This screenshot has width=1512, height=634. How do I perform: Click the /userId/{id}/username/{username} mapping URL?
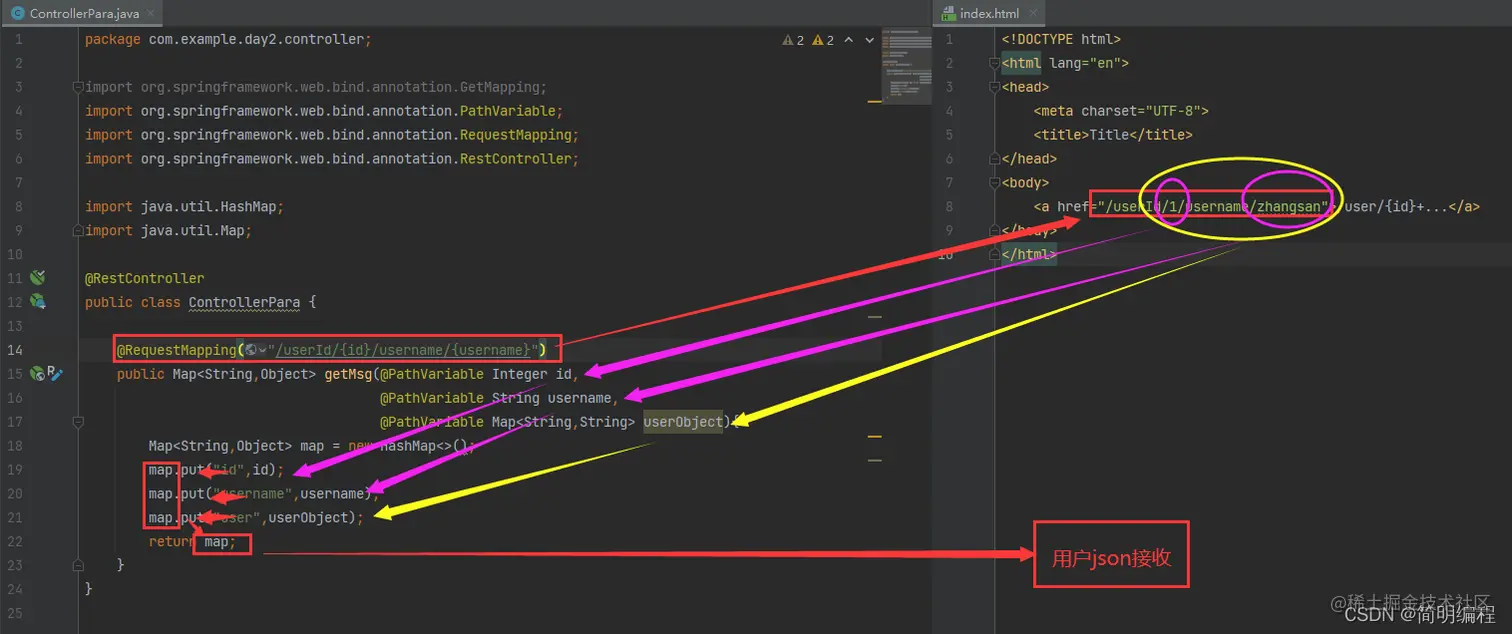[404, 350]
